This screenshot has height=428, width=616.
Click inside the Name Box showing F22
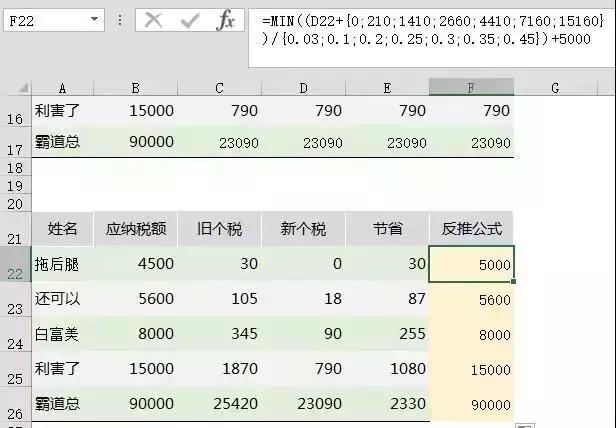pyautogui.click(x=45, y=20)
